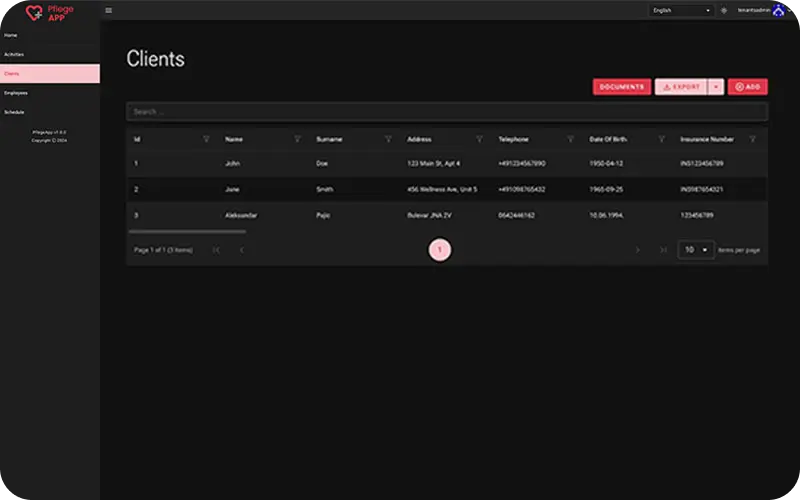
Task: Select Activities in the sidebar
Action: tap(14, 54)
